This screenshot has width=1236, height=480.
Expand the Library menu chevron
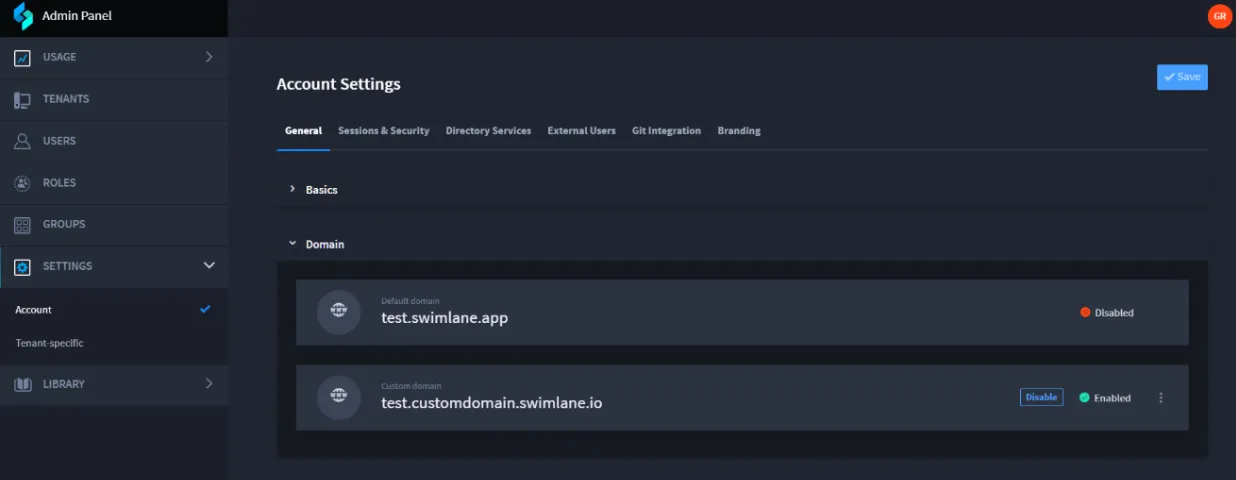coord(209,383)
